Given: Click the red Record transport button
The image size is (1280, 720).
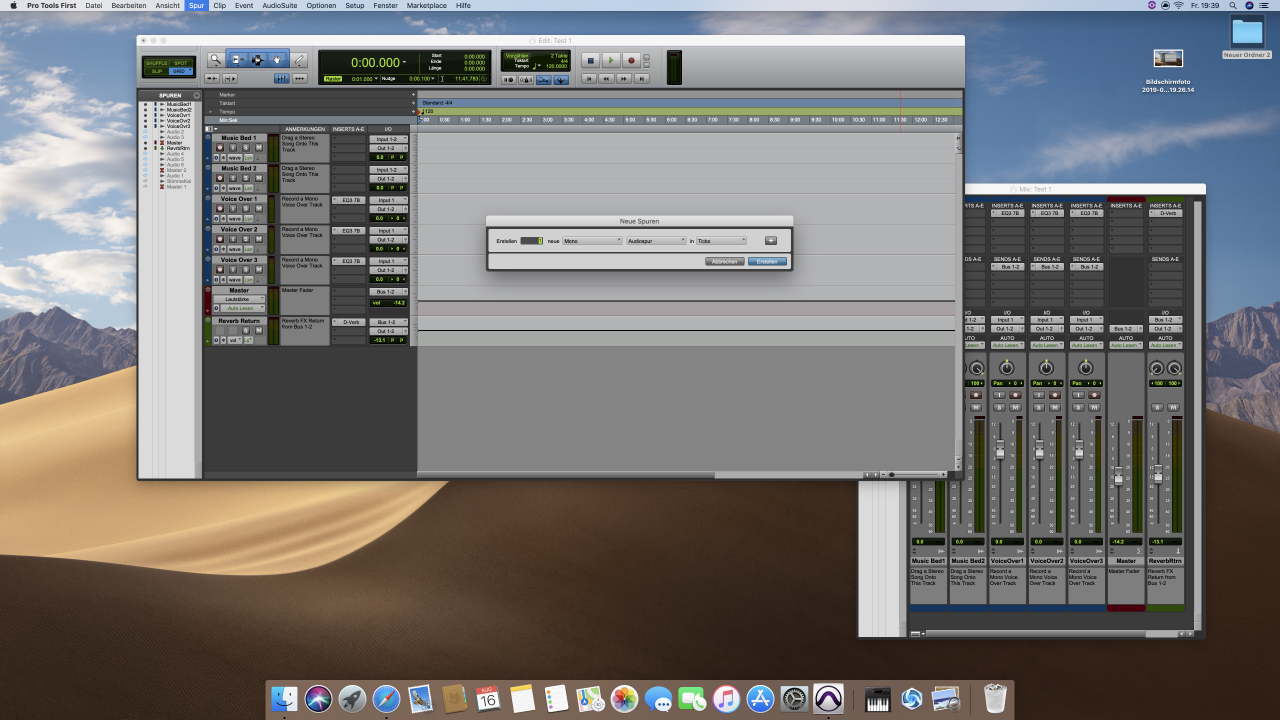Looking at the screenshot, I should (x=631, y=60).
